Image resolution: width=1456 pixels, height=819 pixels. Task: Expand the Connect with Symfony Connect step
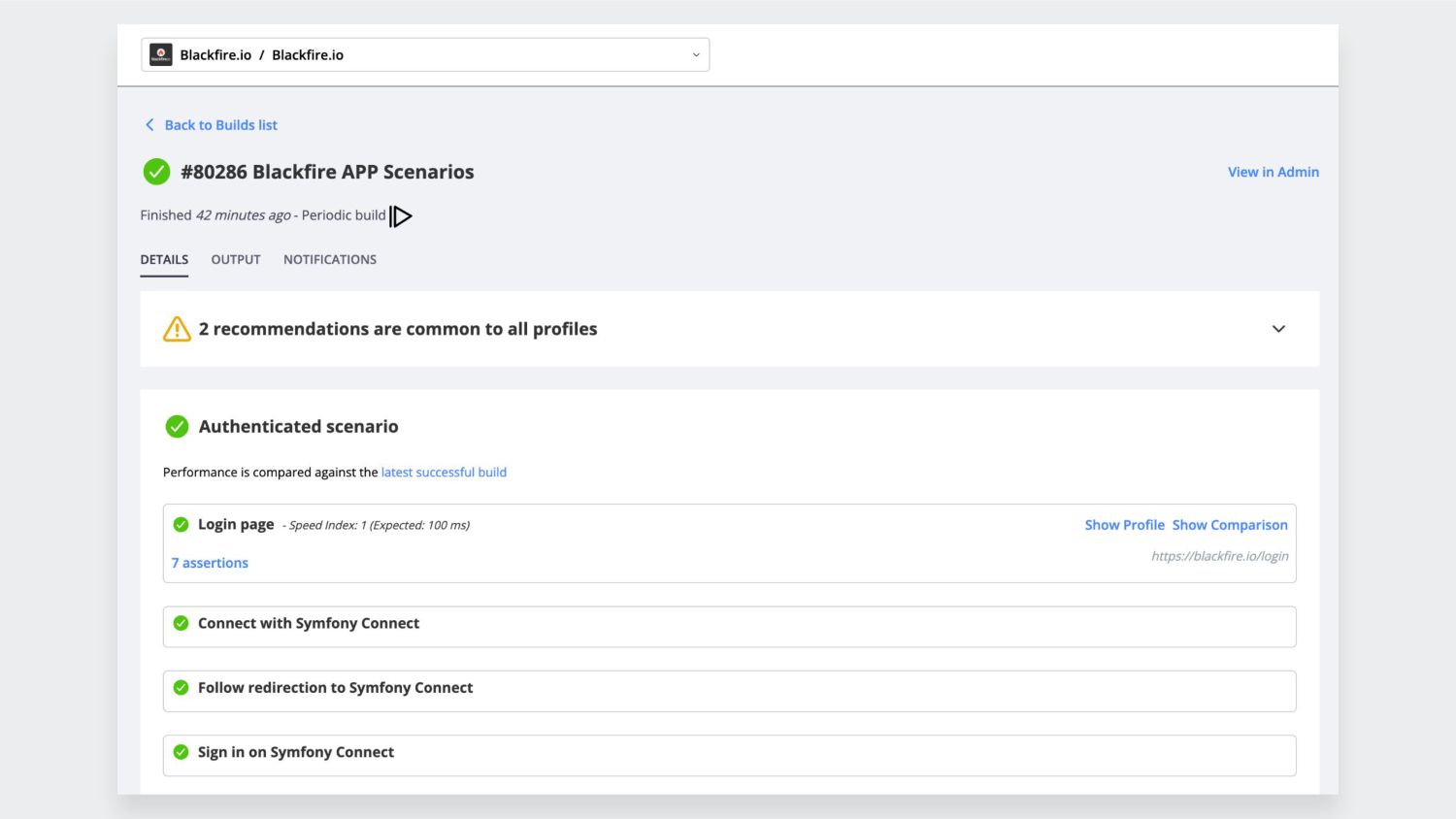(x=729, y=627)
